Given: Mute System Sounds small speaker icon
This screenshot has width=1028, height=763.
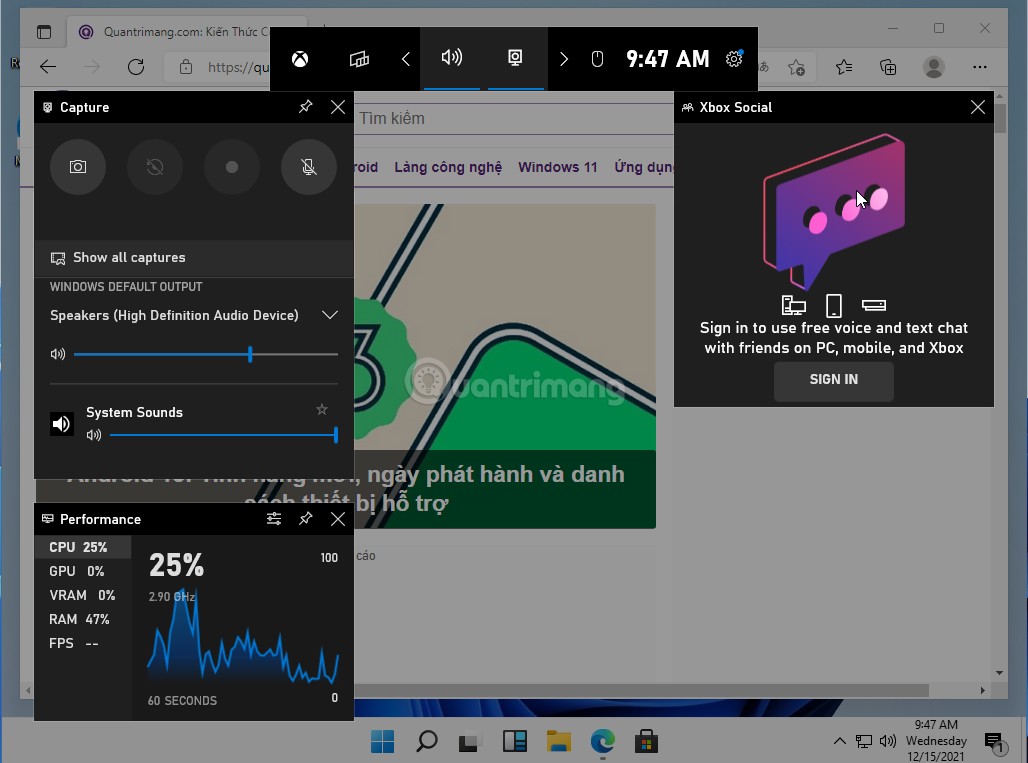Looking at the screenshot, I should click(x=94, y=435).
